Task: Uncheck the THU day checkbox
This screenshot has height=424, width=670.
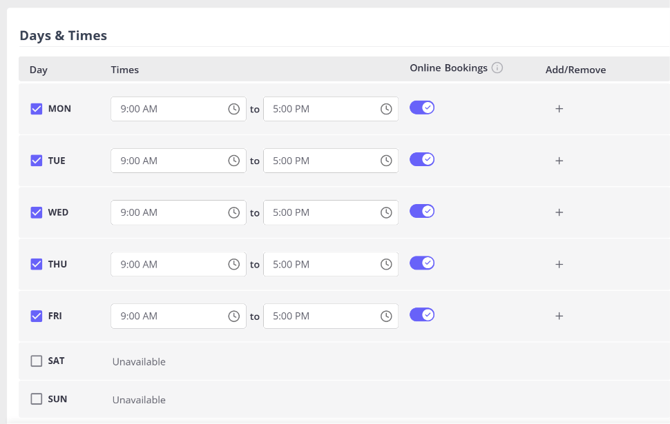Action: [x=36, y=264]
